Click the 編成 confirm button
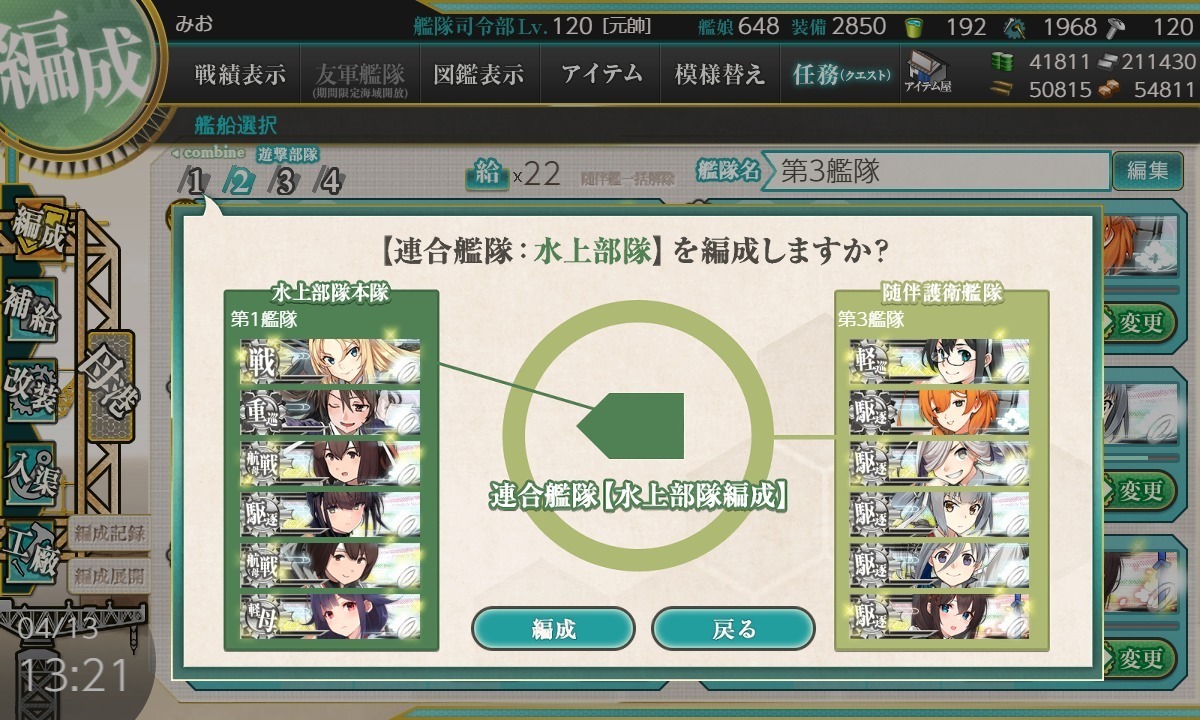The width and height of the screenshot is (1200, 720). [x=553, y=629]
